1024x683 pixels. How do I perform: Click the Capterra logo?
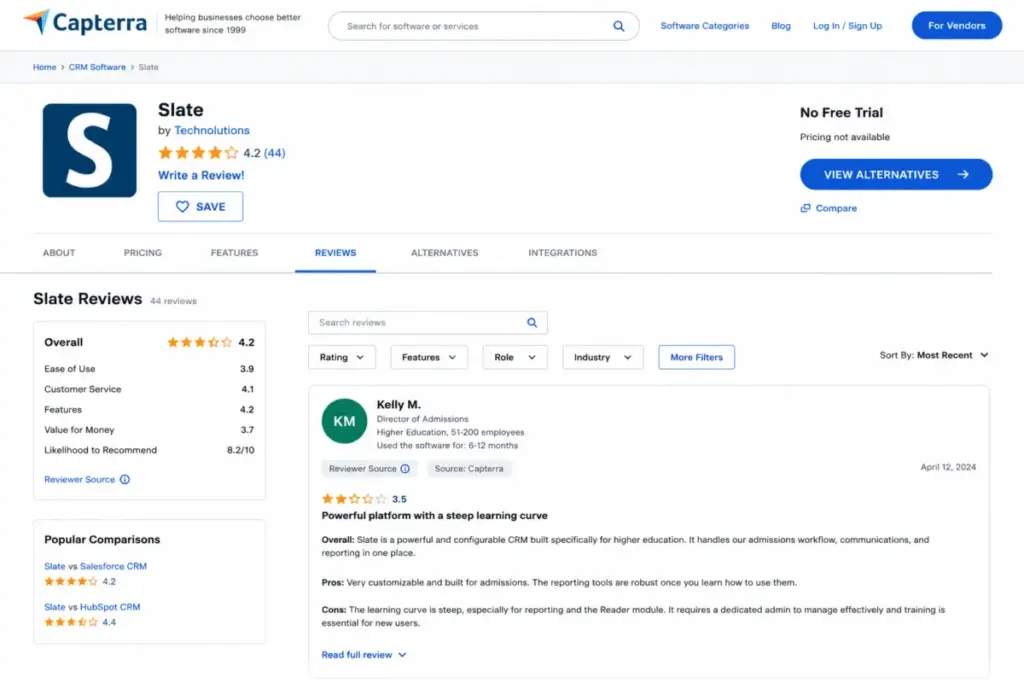[85, 23]
